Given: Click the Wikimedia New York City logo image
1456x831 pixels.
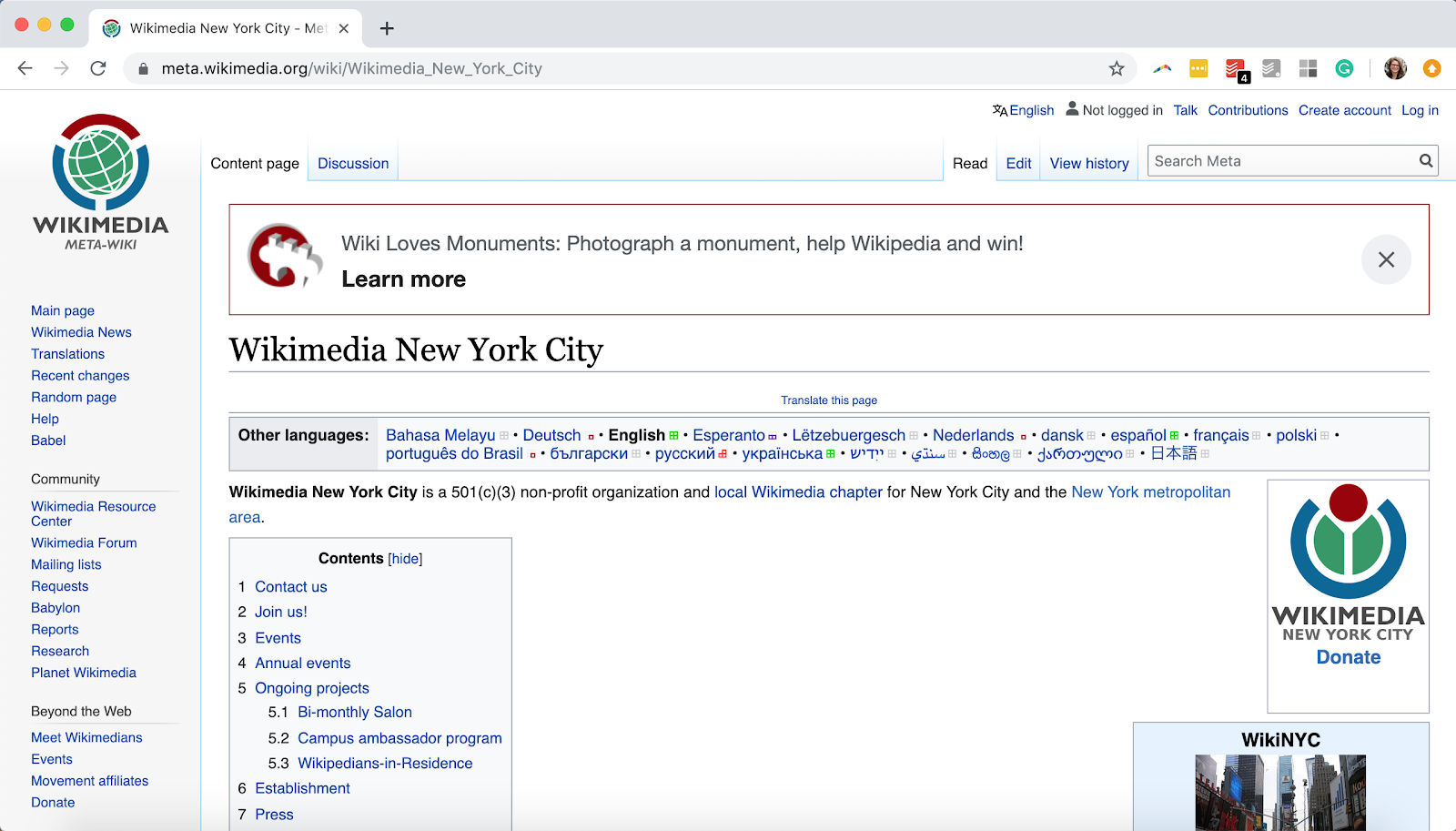Looking at the screenshot, I should pos(1348,562).
